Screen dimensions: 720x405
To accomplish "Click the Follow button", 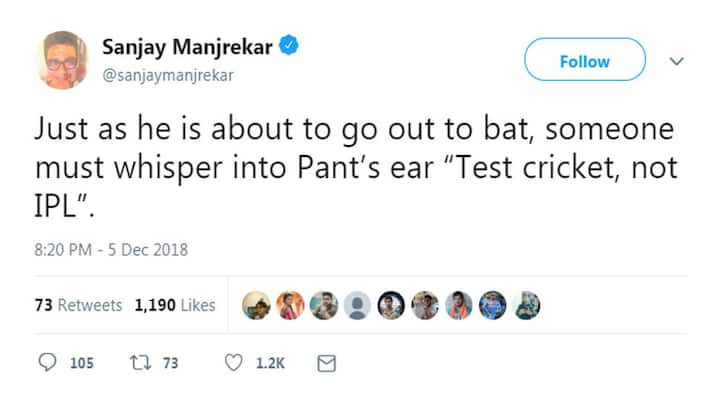I will tap(585, 60).
